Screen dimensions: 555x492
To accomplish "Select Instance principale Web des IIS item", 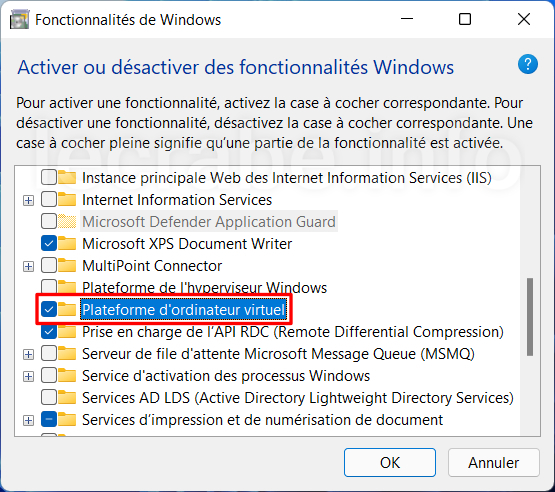I will tap(287, 178).
